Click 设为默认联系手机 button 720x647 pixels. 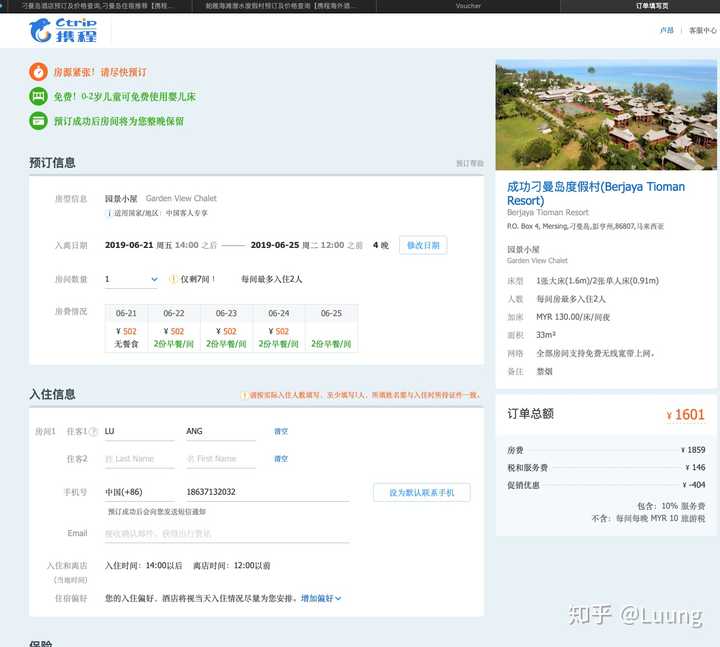422,492
